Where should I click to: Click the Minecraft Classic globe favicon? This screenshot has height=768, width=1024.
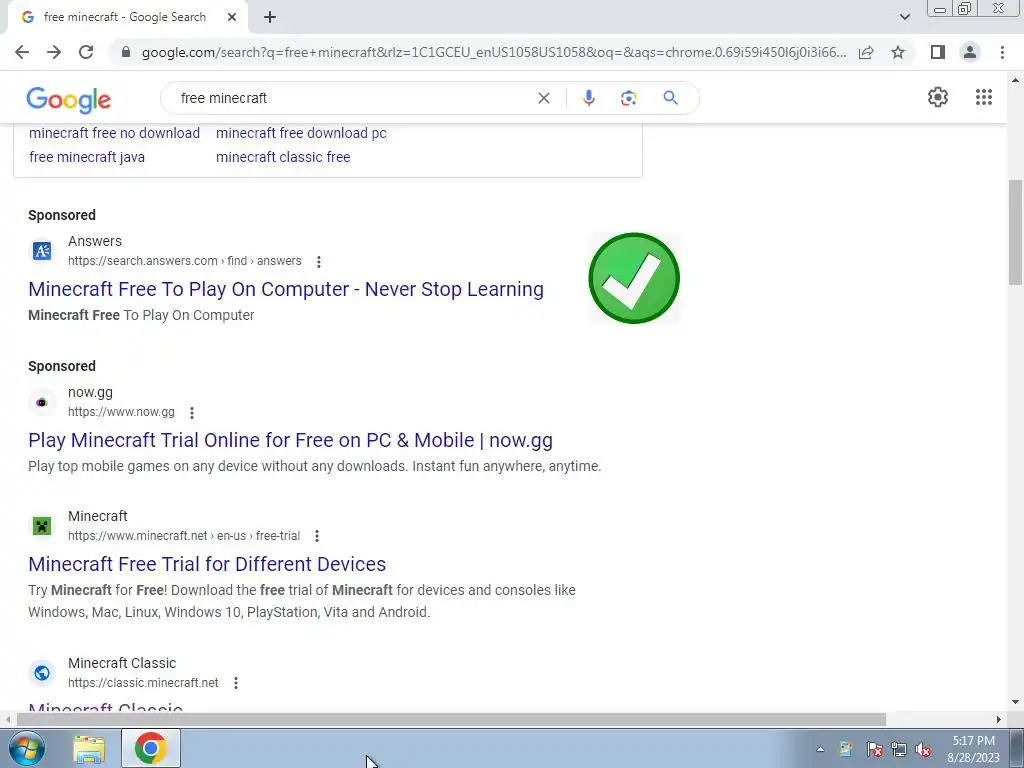click(x=42, y=673)
